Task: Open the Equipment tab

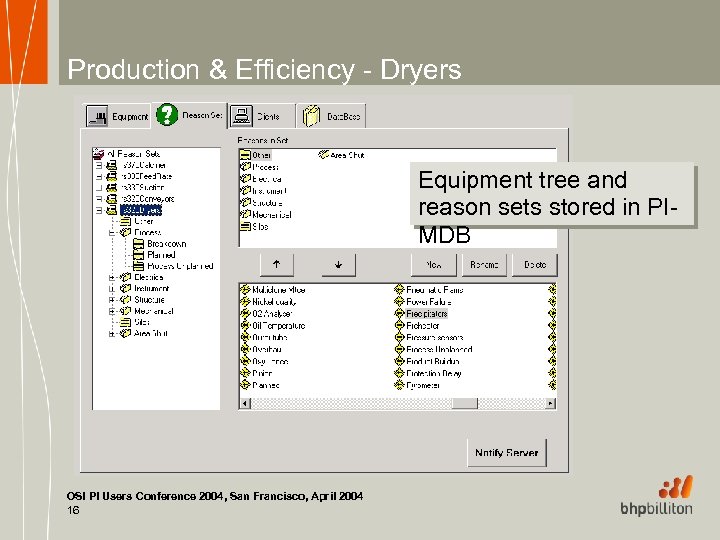Action: [118, 117]
